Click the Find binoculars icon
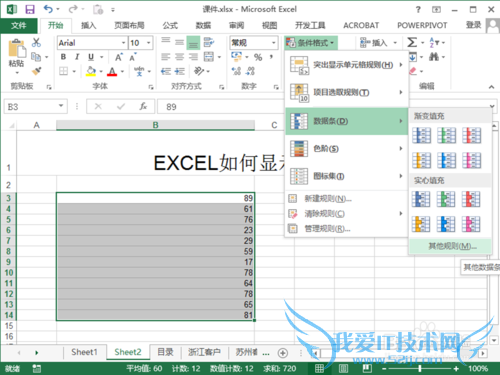The height and width of the screenshot is (375, 500). (434, 57)
